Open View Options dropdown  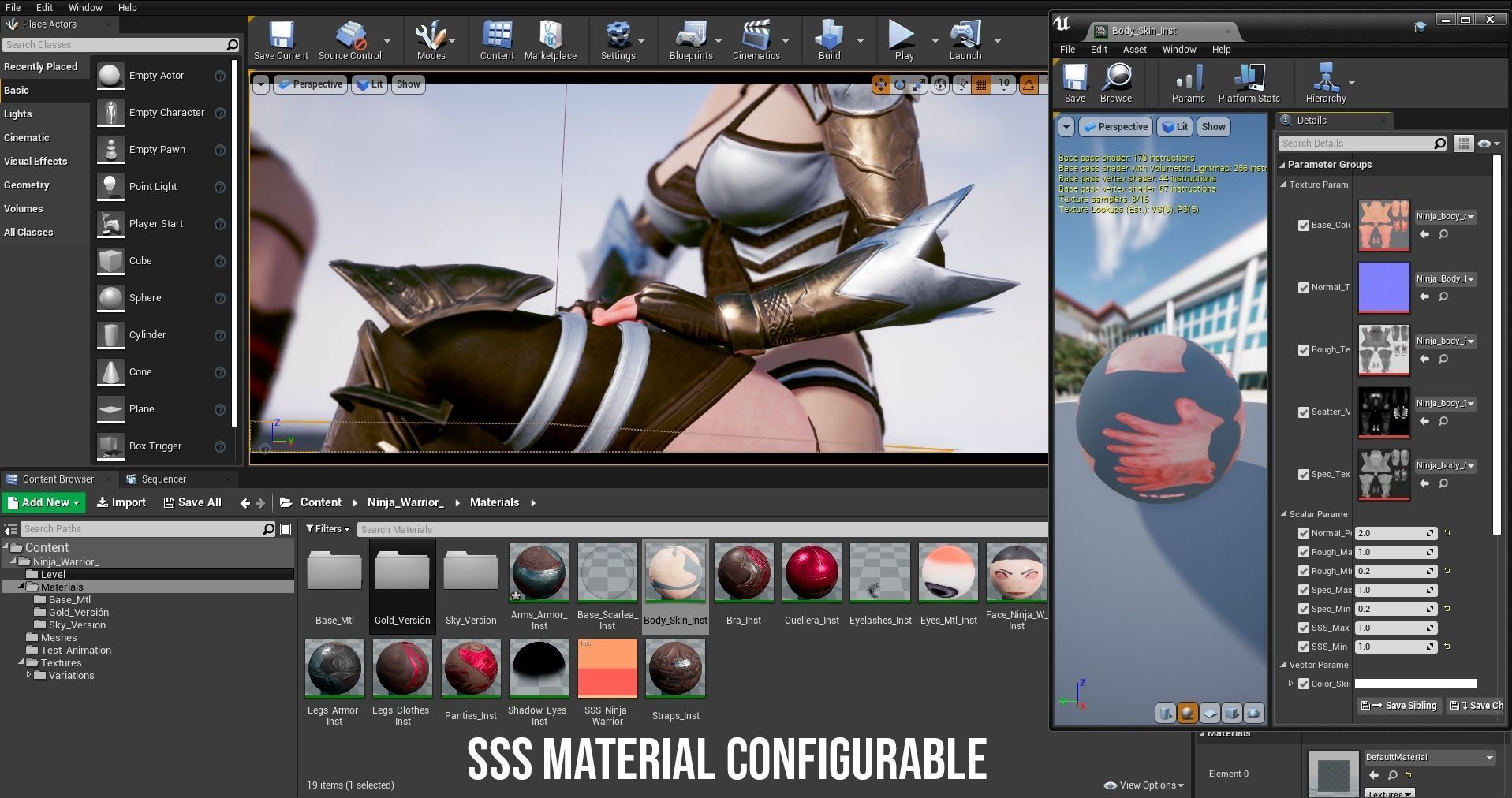click(x=1144, y=785)
